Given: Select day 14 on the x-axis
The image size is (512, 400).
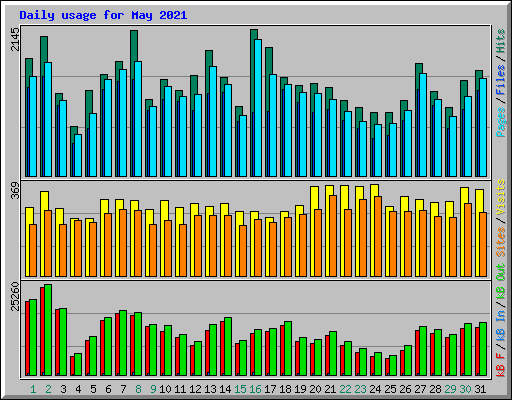Looking at the screenshot, I should pyautogui.click(x=225, y=389).
